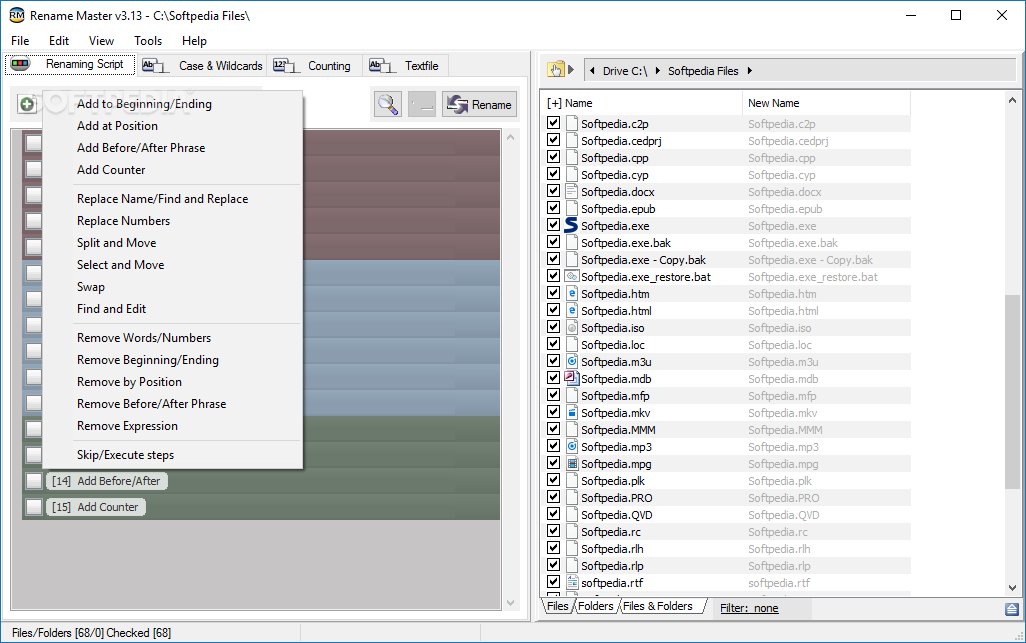Click the Softpedia.docx document icon
This screenshot has height=643, width=1026.
point(571,191)
